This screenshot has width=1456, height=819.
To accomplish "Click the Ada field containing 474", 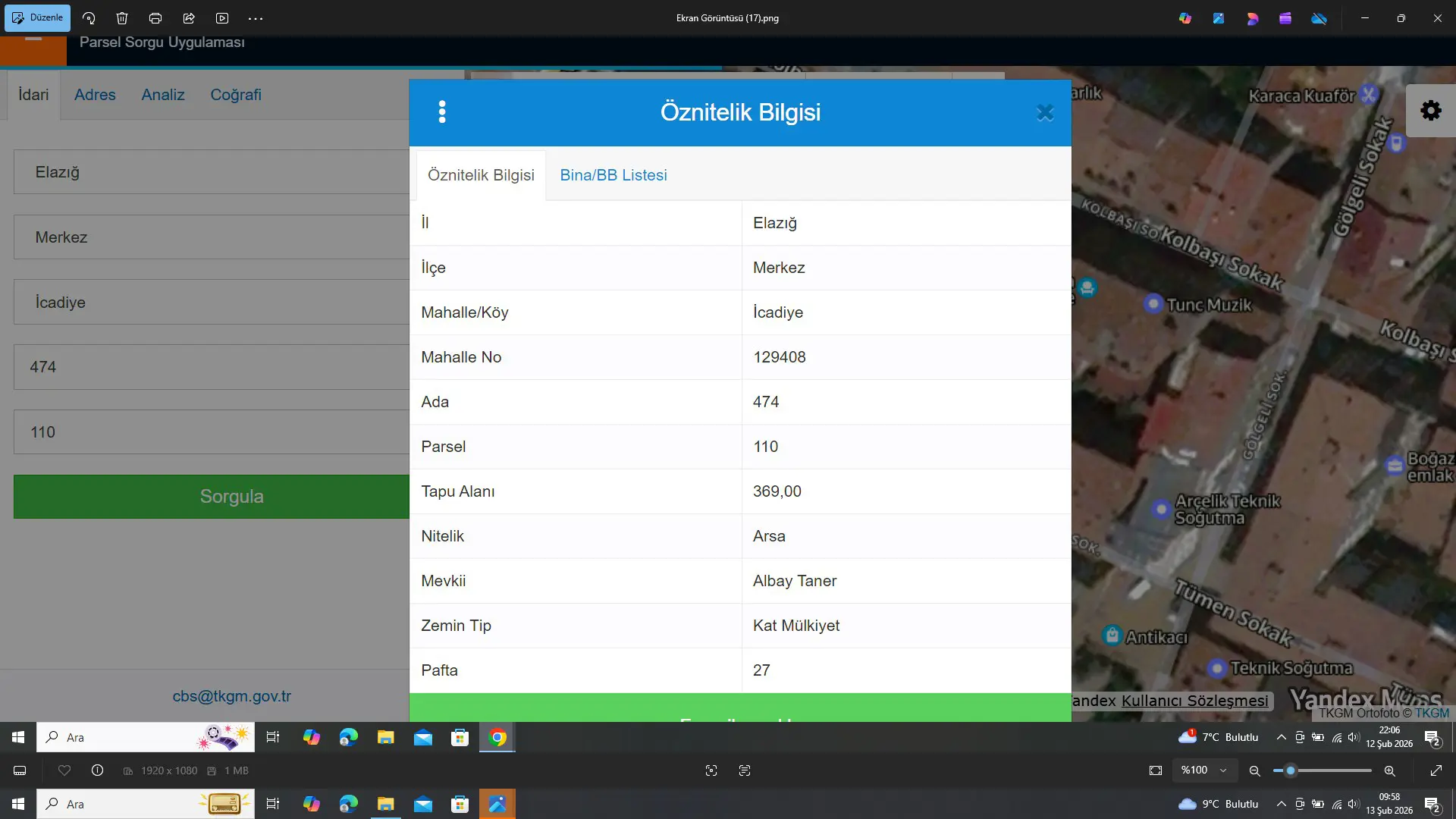I will coord(212,367).
